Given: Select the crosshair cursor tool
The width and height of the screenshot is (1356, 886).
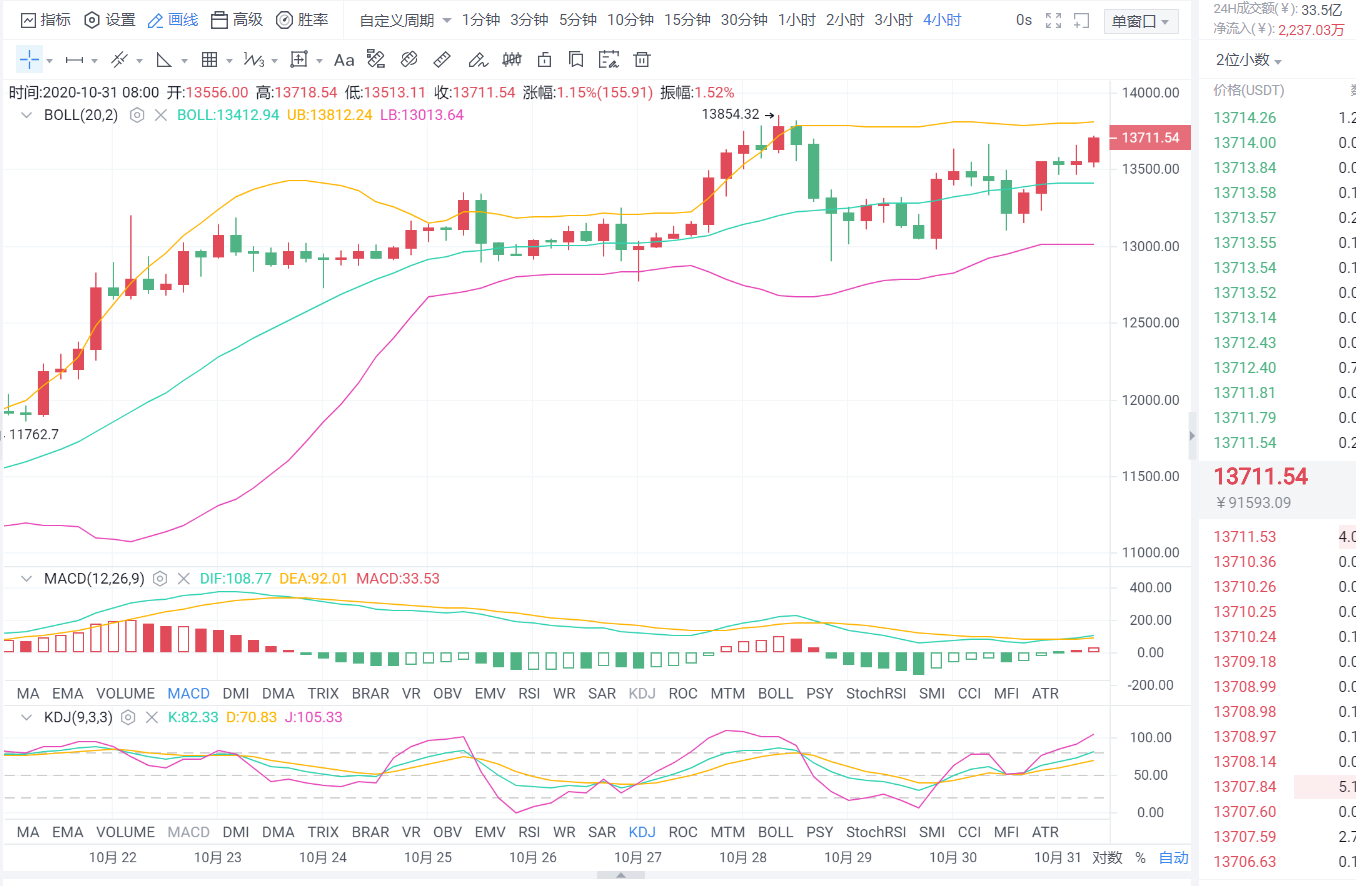Looking at the screenshot, I should (x=27, y=59).
